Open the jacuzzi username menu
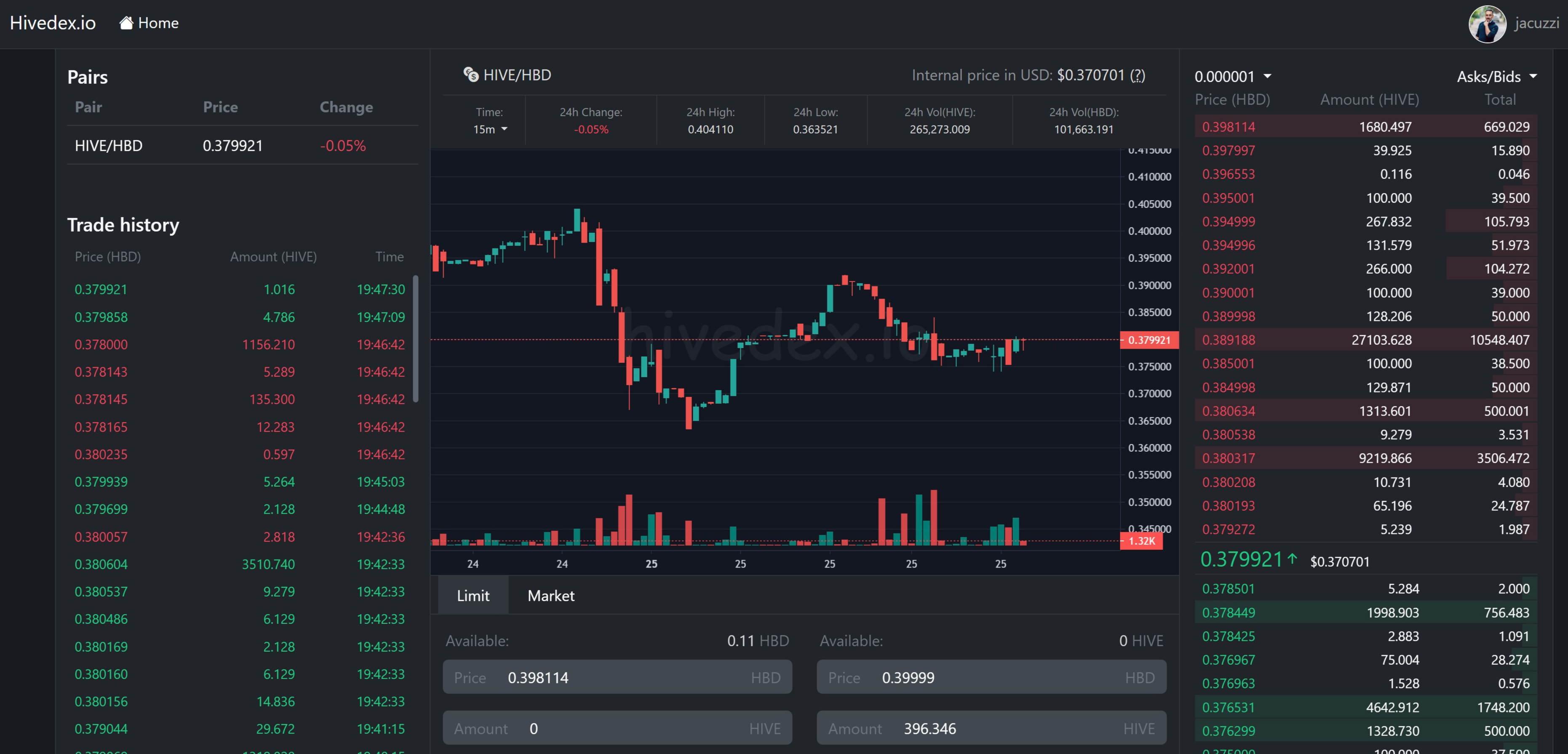Screen dimensions: 1568x754 (x=1536, y=23)
